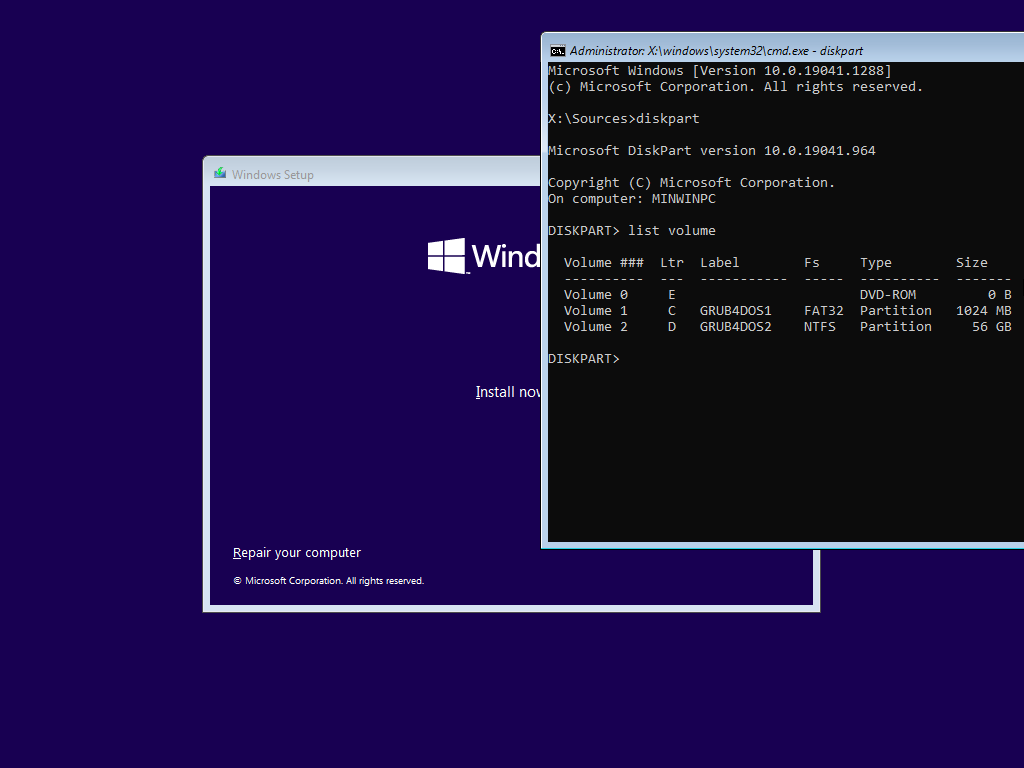Click the Windows Setup window title text
The height and width of the screenshot is (768, 1024).
(x=273, y=174)
